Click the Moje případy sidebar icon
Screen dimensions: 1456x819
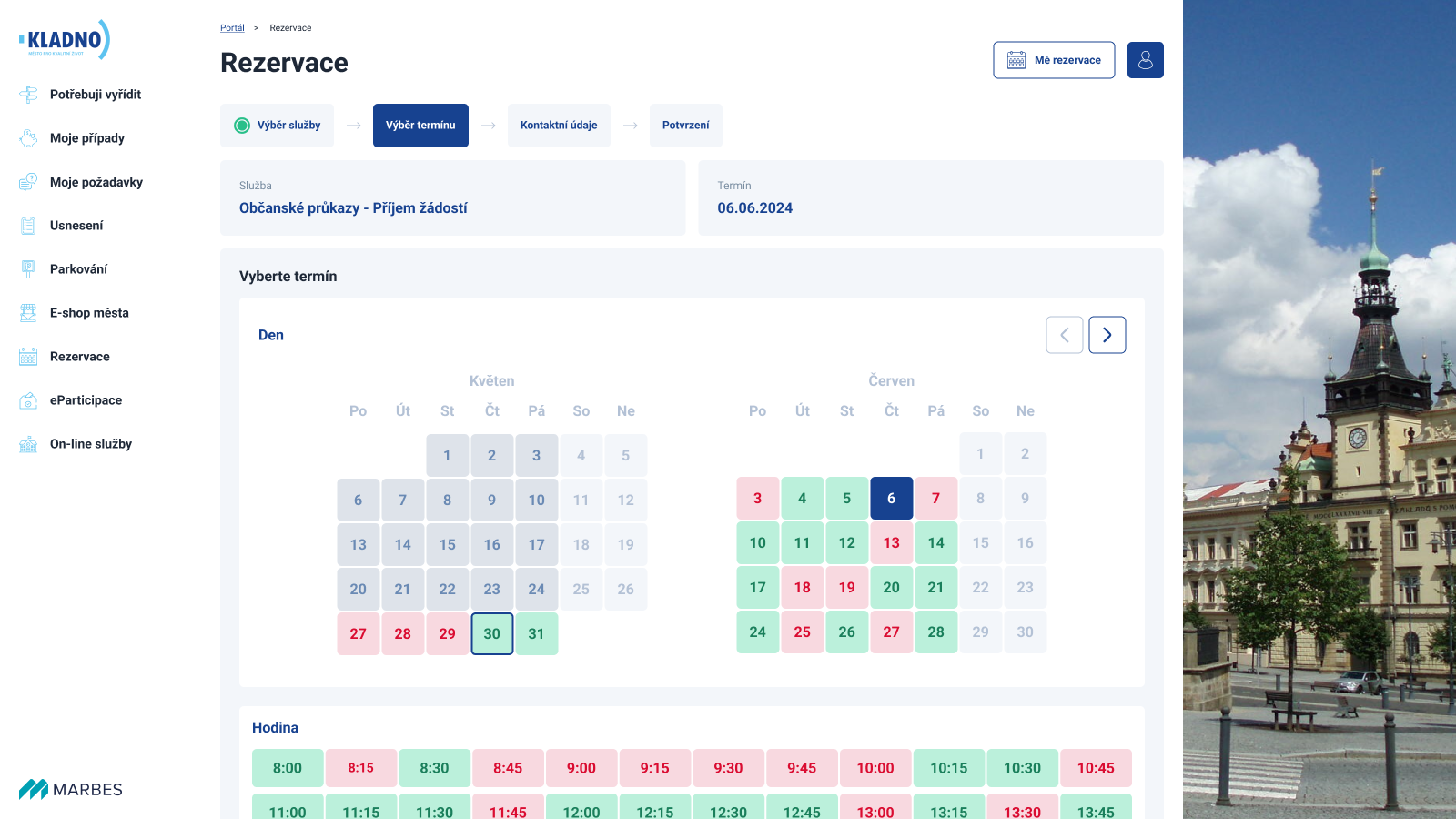[28, 138]
